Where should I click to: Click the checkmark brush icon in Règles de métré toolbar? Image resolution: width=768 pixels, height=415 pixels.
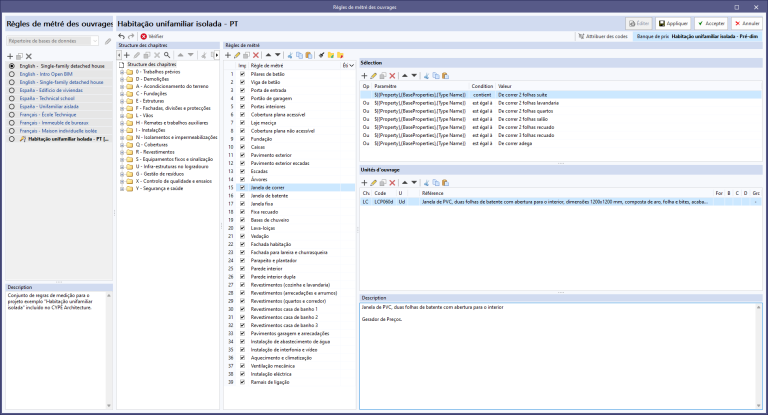pos(321,55)
